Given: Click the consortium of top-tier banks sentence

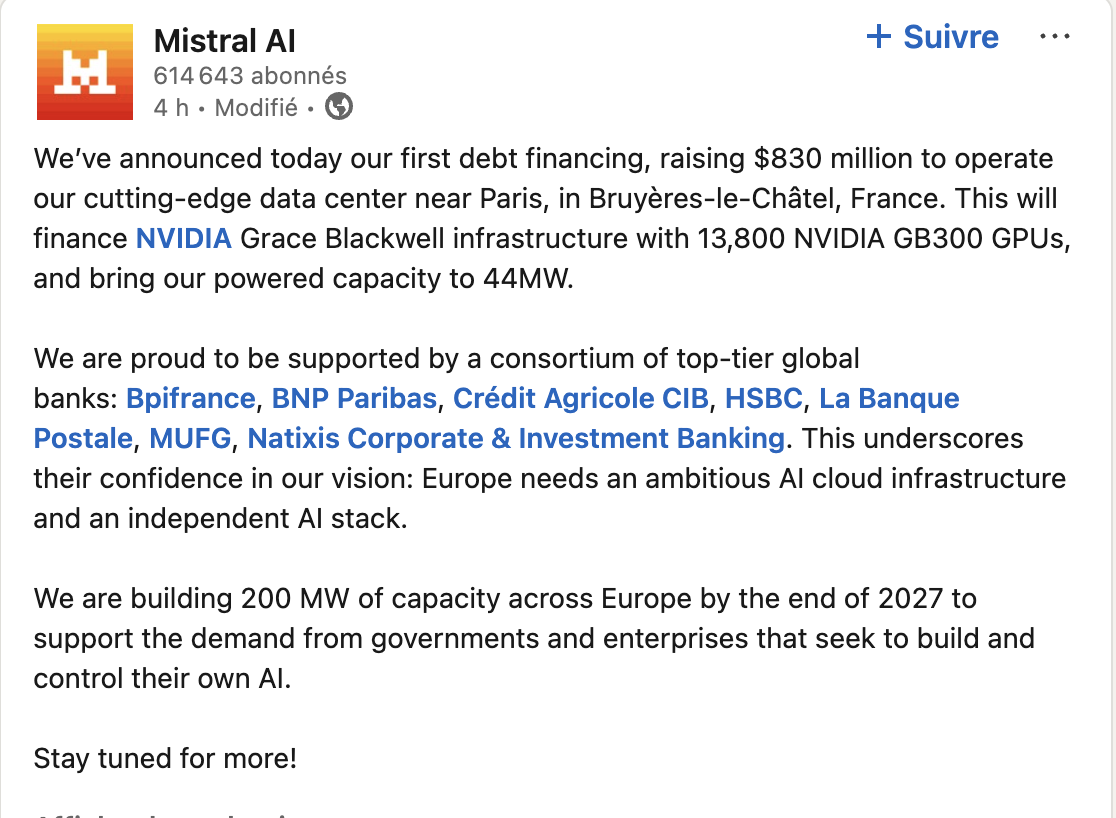Looking at the screenshot, I should tap(446, 358).
